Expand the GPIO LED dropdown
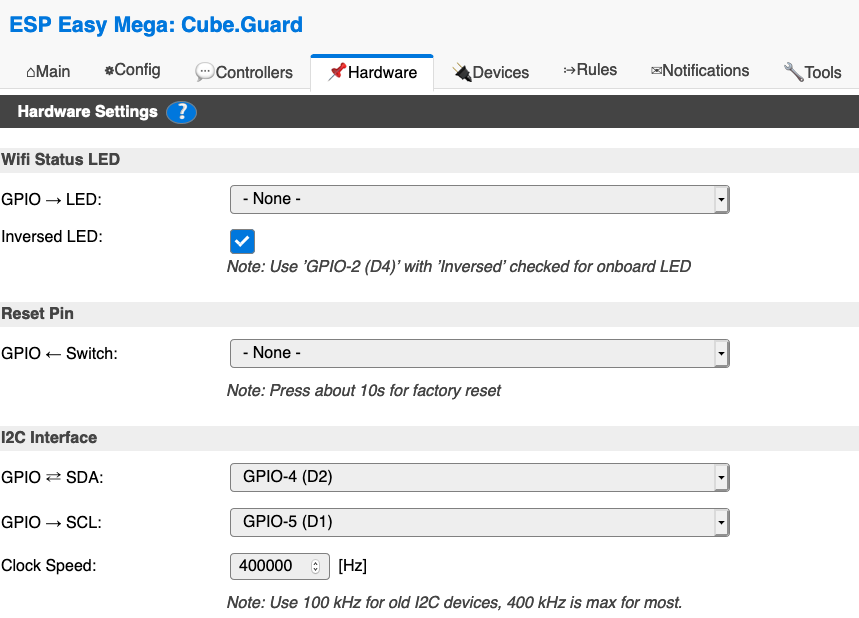Image resolution: width=859 pixels, height=618 pixels. coord(479,199)
